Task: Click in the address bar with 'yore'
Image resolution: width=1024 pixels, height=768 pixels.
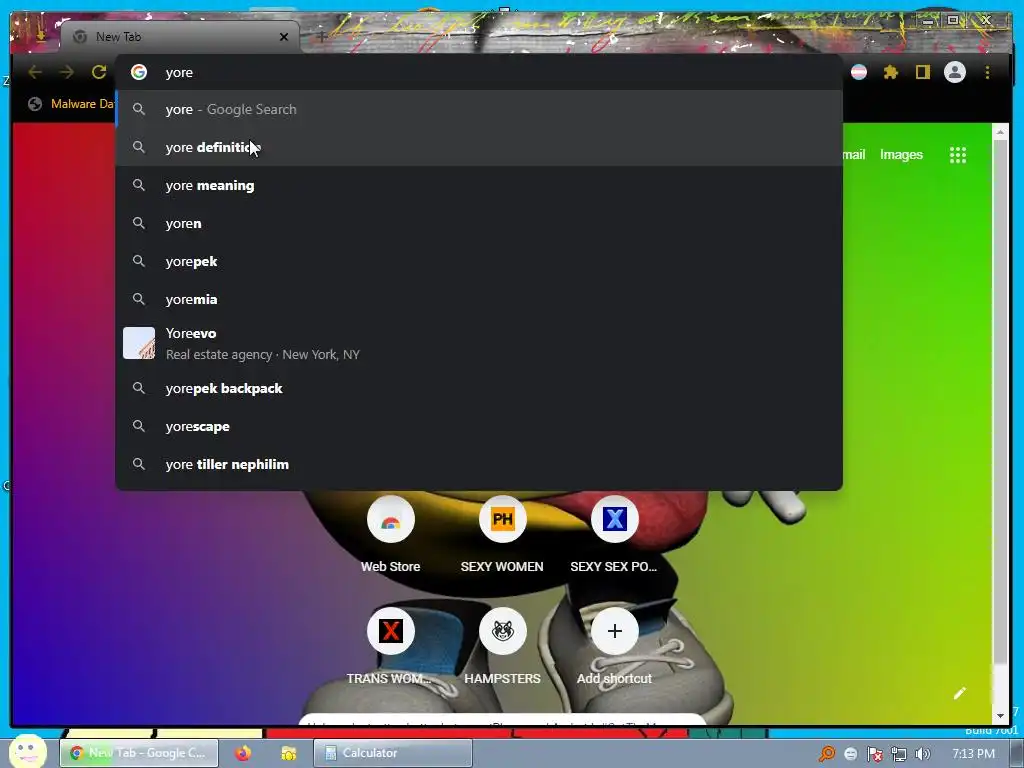Action: tap(479, 72)
